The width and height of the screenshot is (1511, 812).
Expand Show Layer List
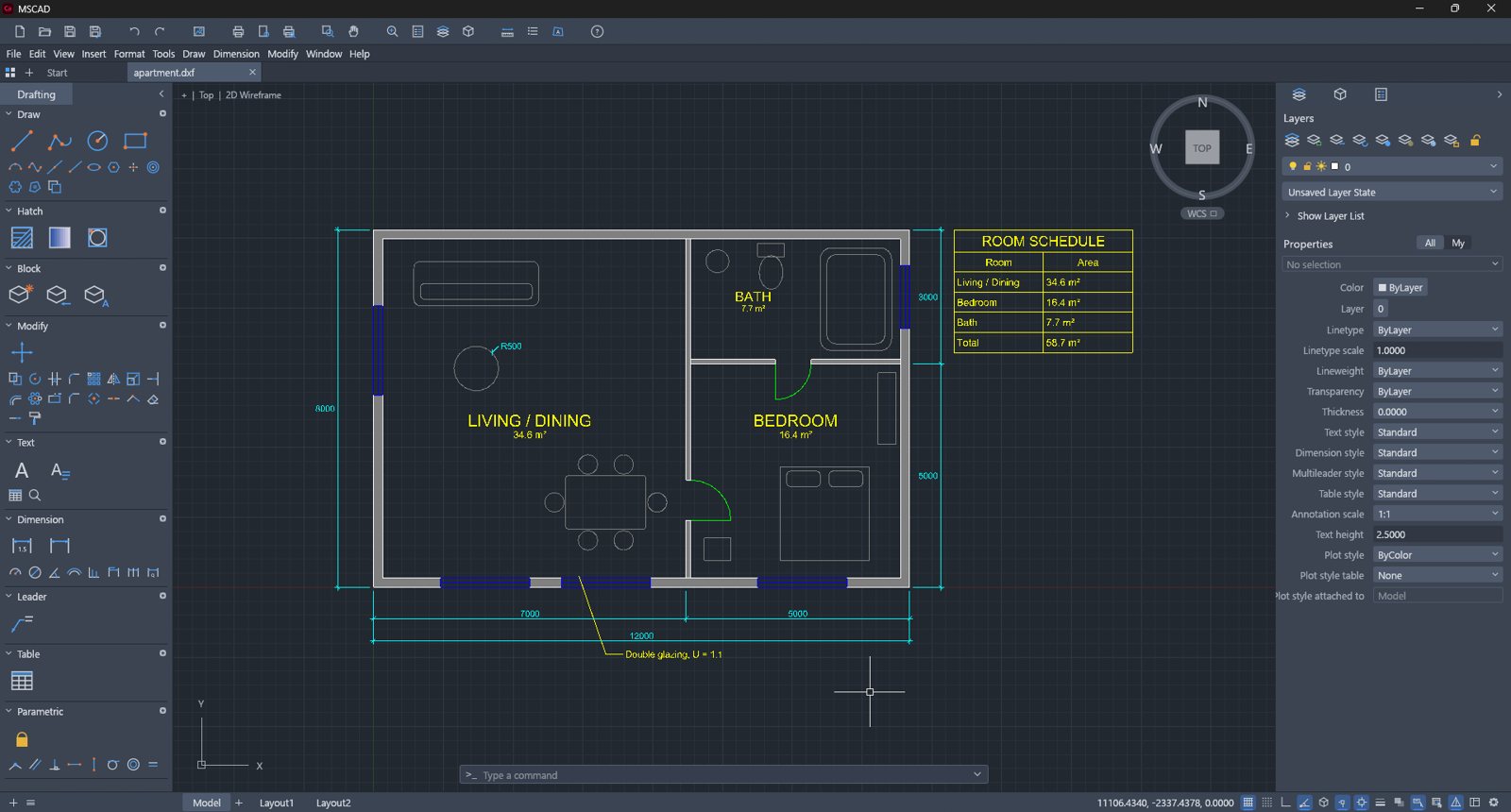pos(1324,216)
